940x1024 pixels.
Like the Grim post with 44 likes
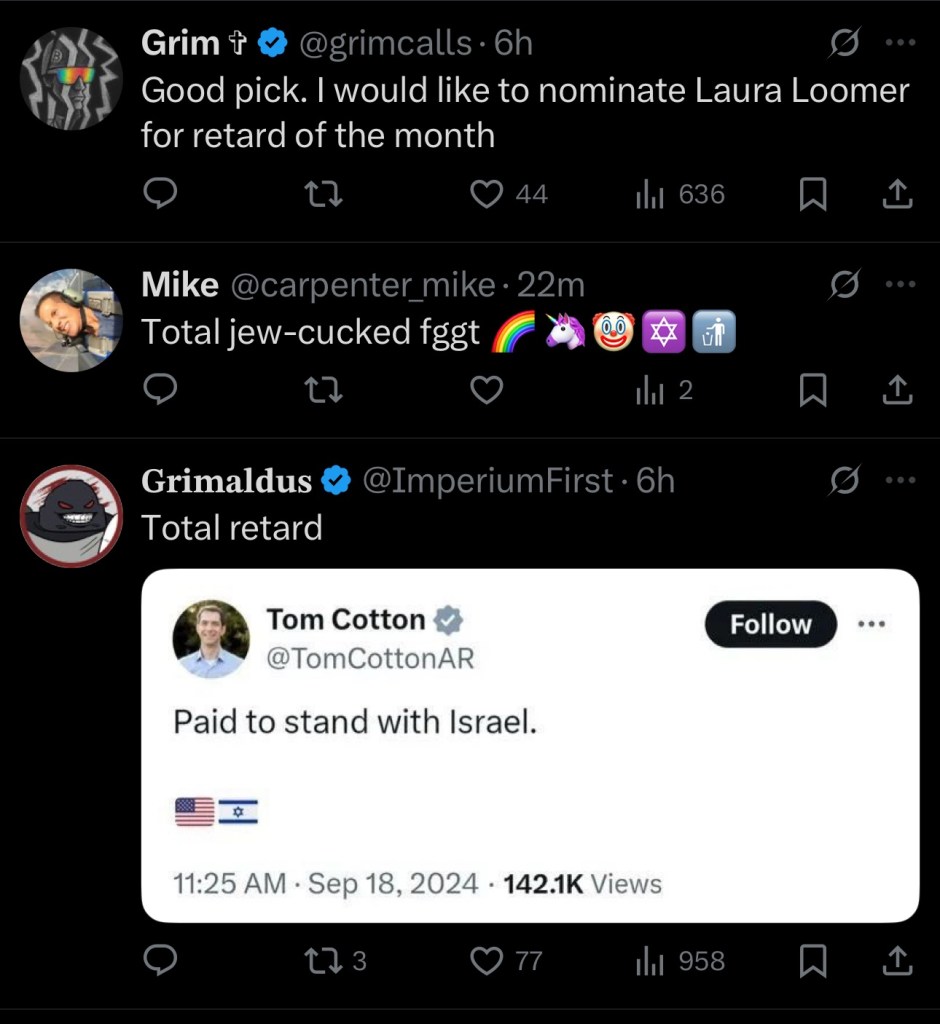pos(487,194)
